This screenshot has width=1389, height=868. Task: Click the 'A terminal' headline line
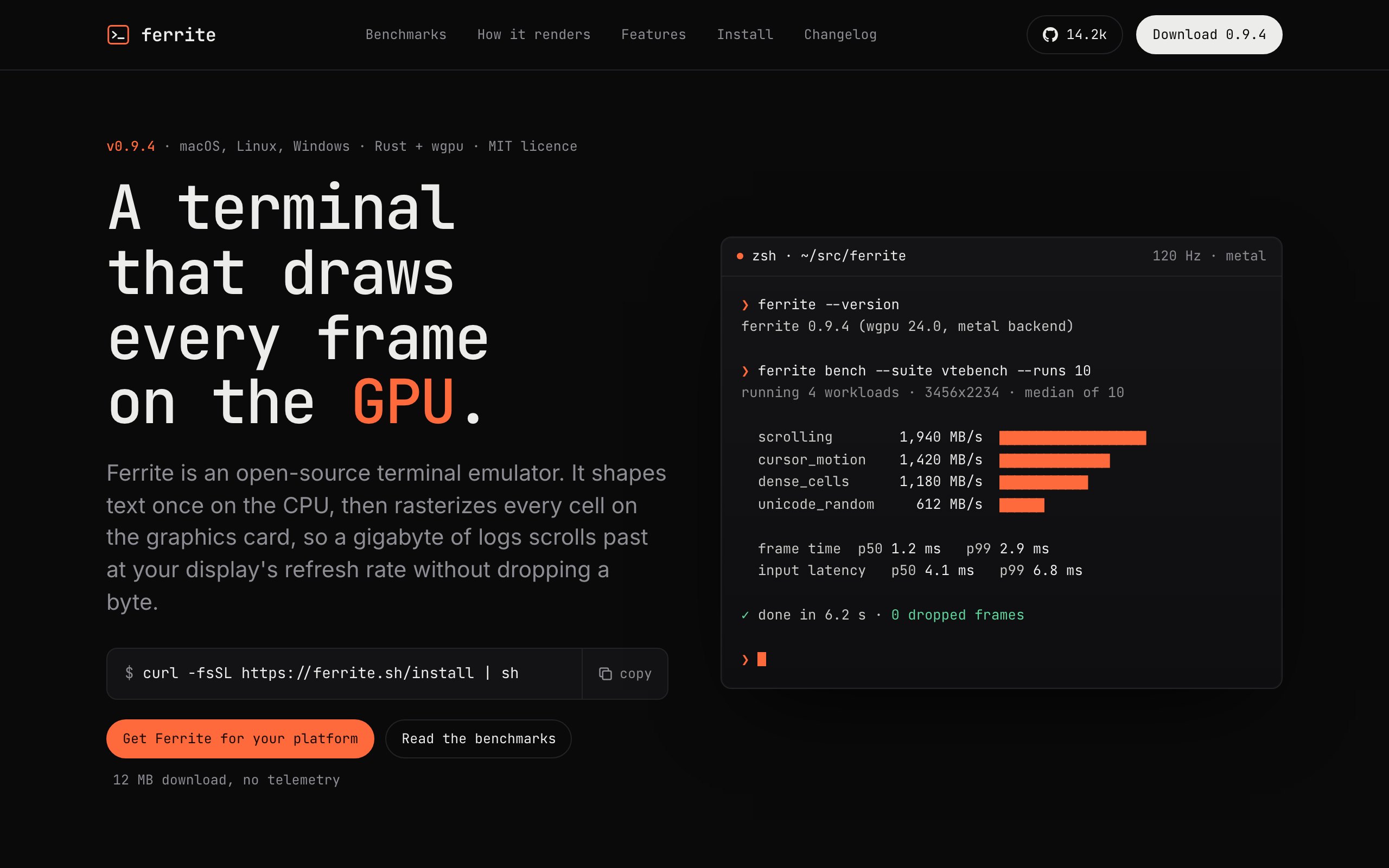282,207
